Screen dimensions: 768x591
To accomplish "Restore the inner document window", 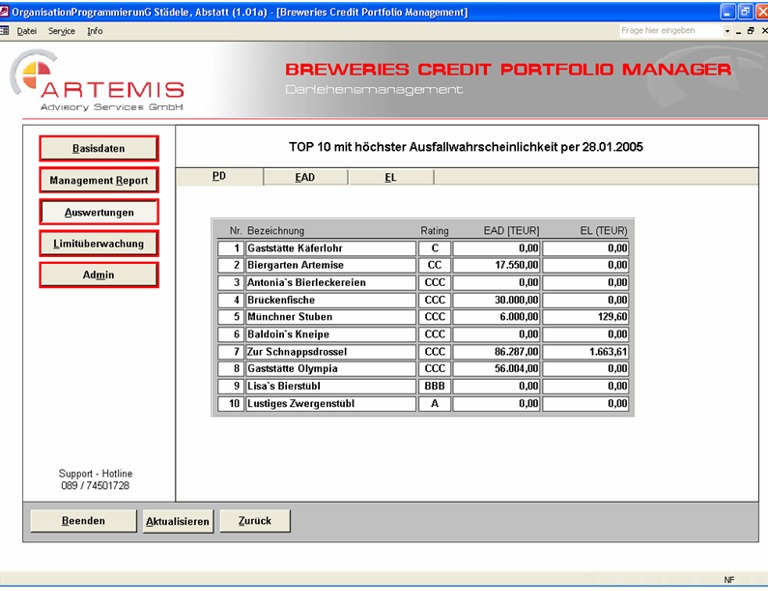I will tap(750, 31).
